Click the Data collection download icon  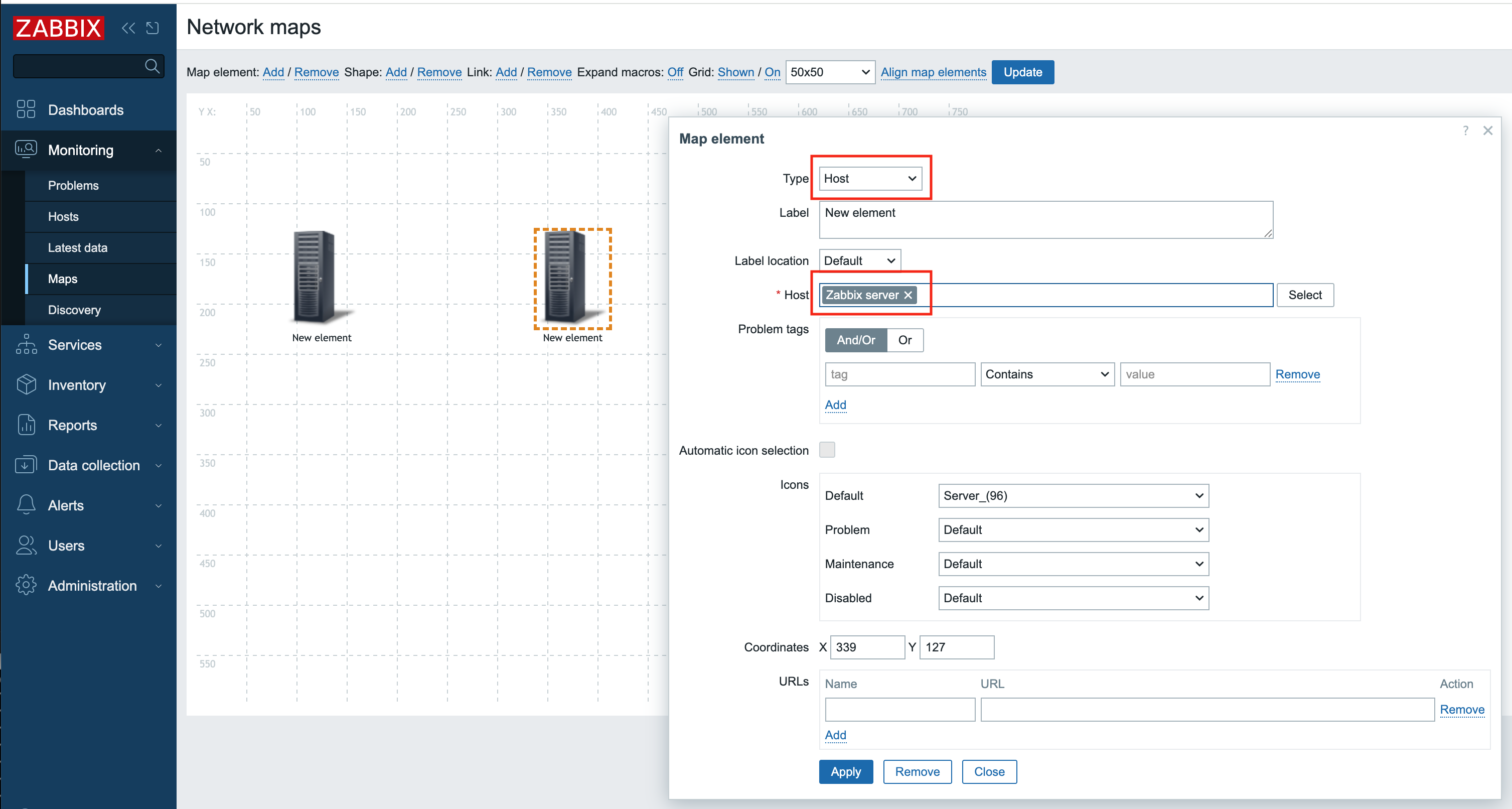[x=26, y=464]
